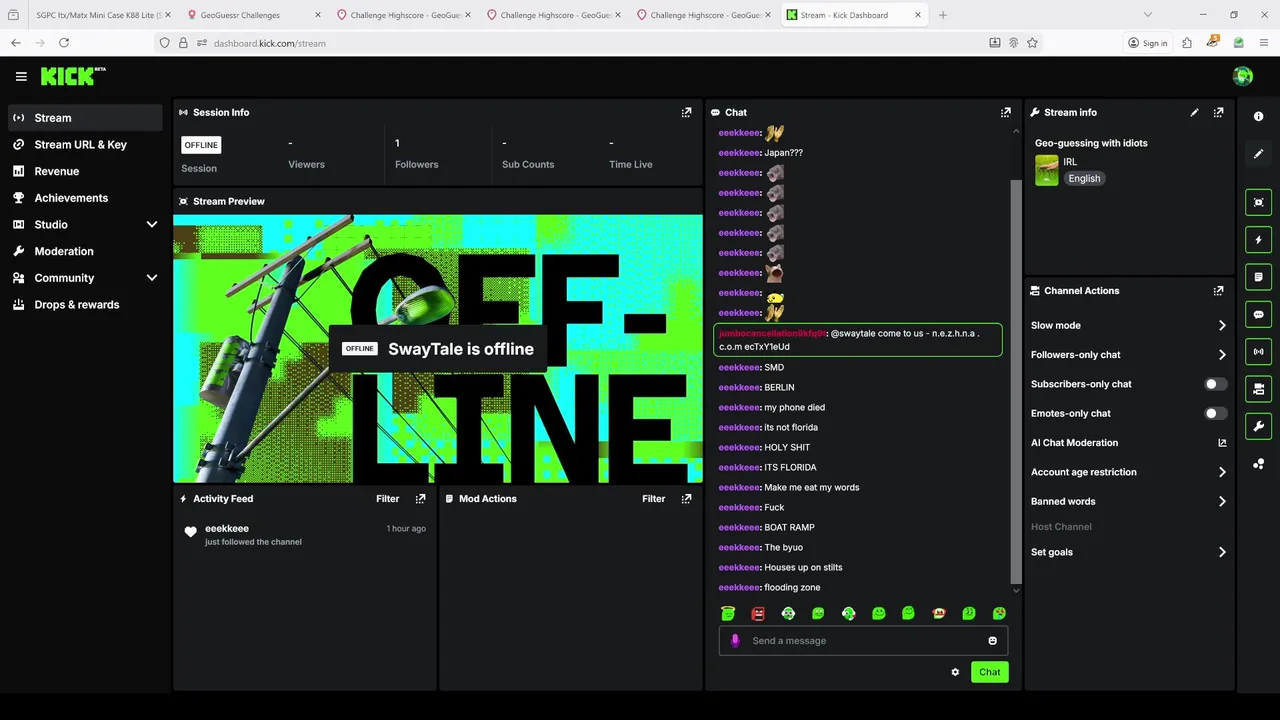The height and width of the screenshot is (720, 1280).
Task: Click the 'BOAT RAMP' chat message
Action: coord(789,527)
